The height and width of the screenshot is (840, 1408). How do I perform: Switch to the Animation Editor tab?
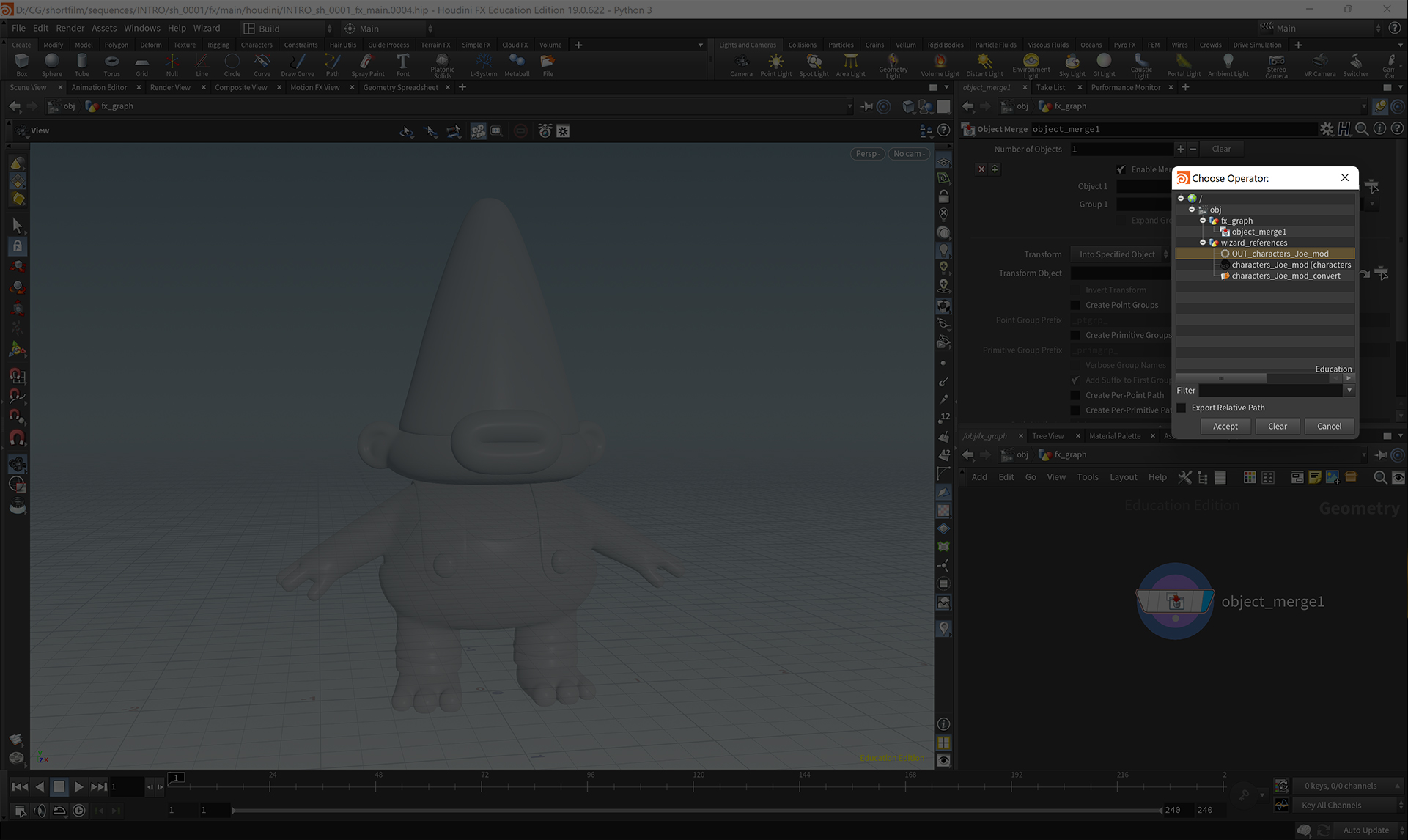click(x=99, y=87)
